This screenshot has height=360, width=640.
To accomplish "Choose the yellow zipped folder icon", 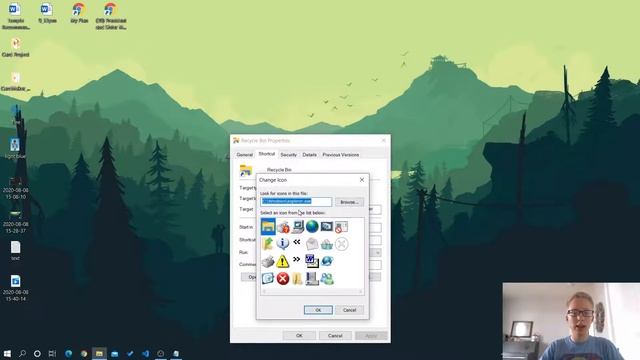I will tap(297, 278).
